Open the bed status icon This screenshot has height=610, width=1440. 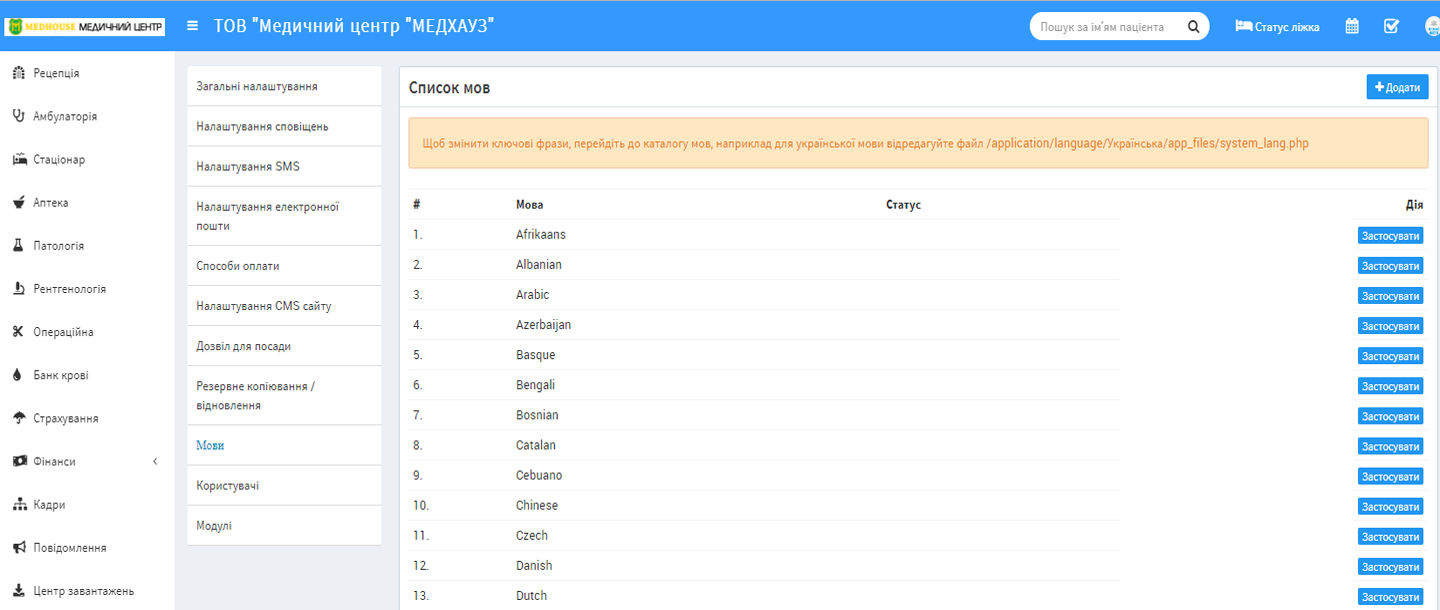pyautogui.click(x=1244, y=26)
